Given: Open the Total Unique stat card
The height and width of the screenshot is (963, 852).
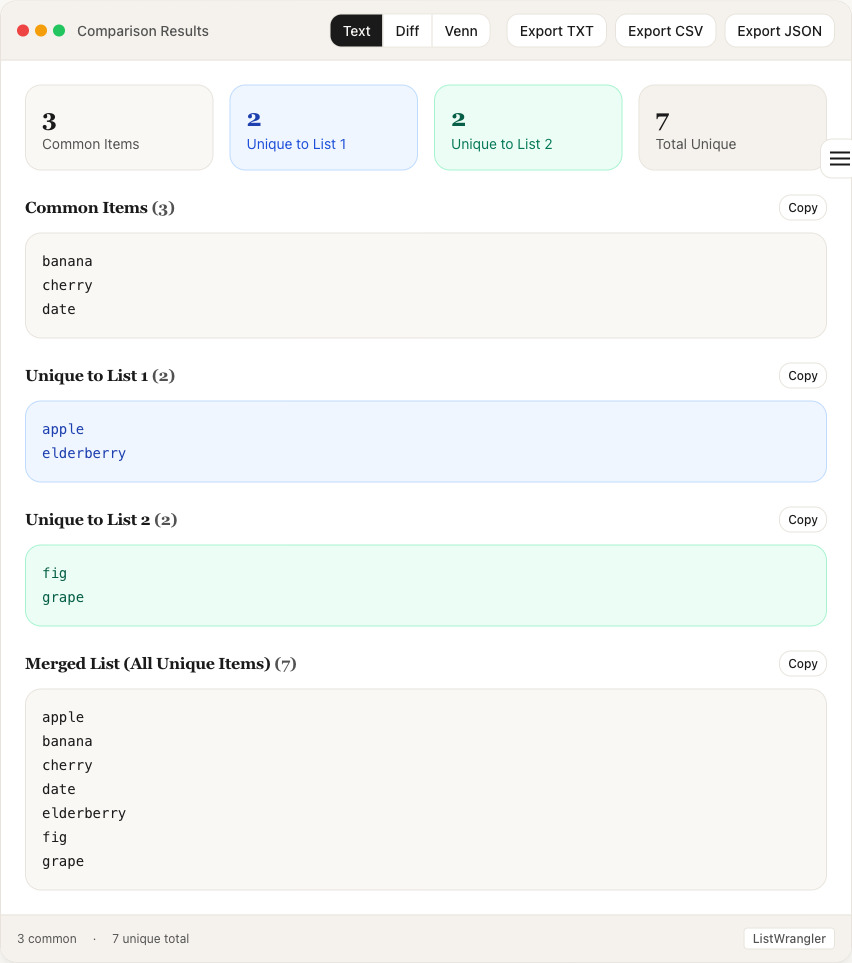Looking at the screenshot, I should click(731, 127).
